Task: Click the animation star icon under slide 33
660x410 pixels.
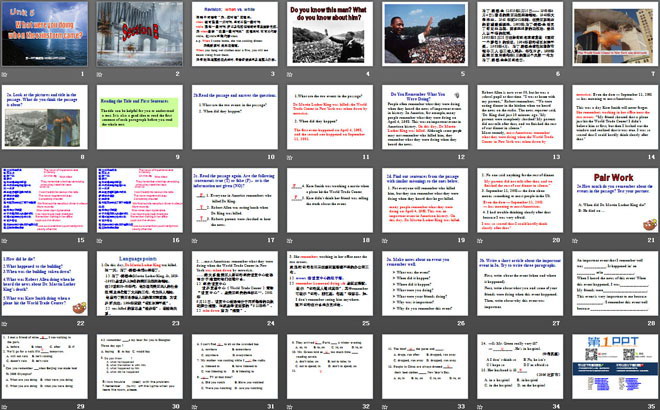Action: click(x=385, y=407)
